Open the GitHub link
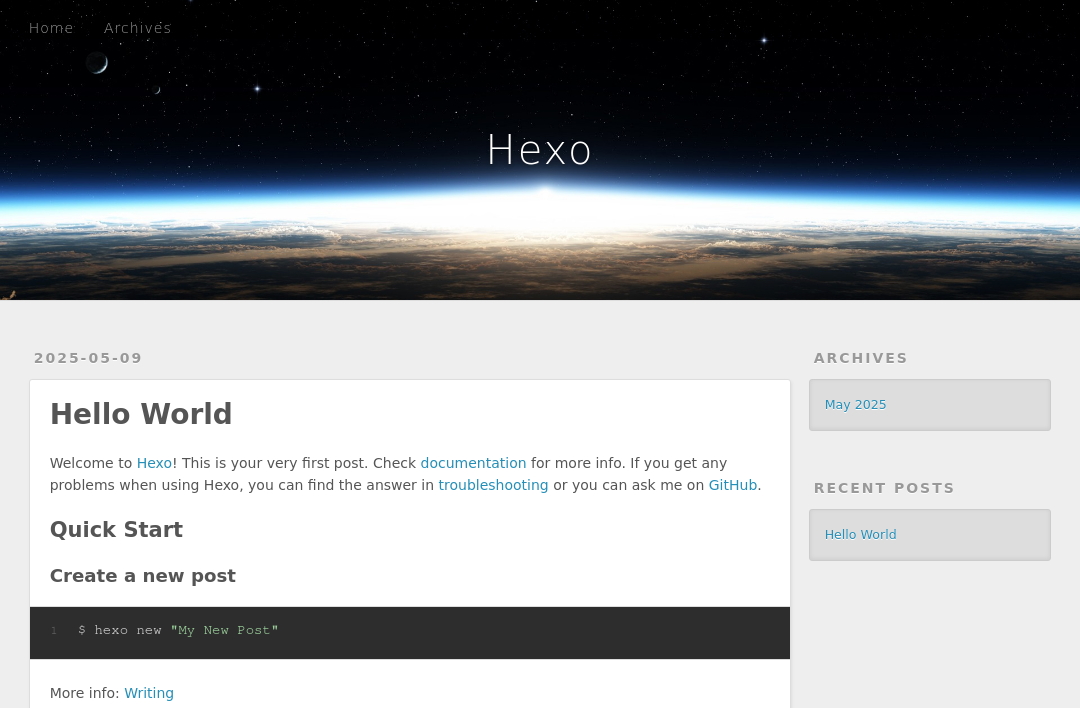The width and height of the screenshot is (1080, 708). coord(733,485)
